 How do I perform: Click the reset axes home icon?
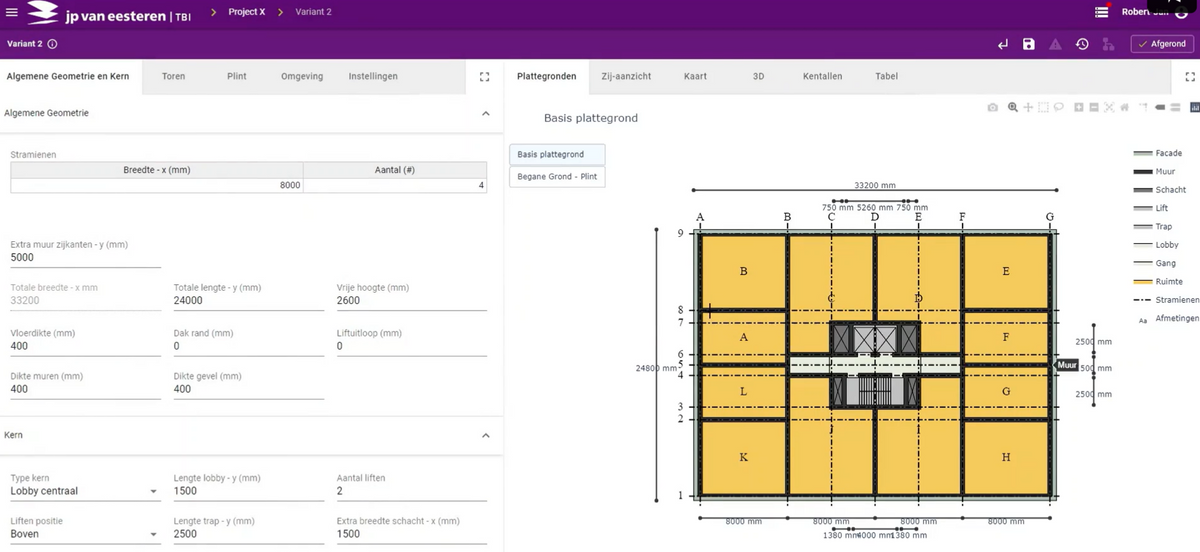pos(1125,107)
